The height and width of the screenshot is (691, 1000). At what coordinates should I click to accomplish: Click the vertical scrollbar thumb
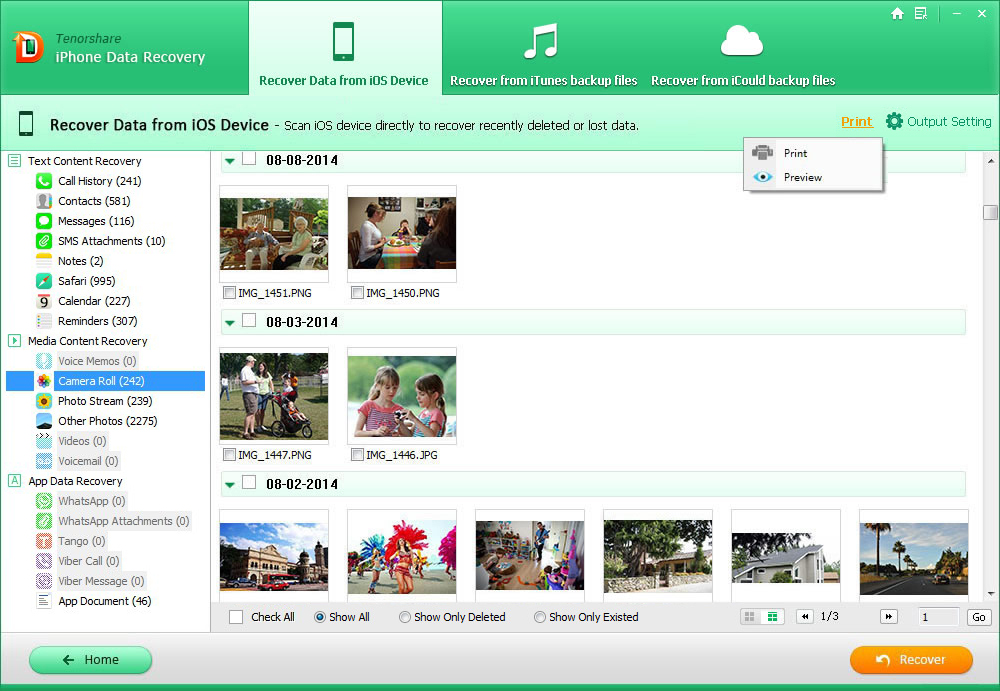point(990,212)
